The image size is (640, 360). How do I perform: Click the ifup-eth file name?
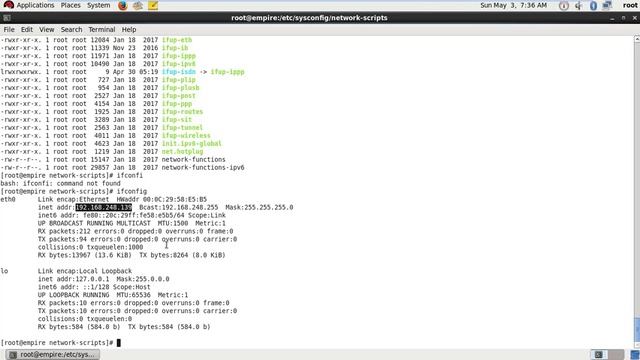(177, 40)
